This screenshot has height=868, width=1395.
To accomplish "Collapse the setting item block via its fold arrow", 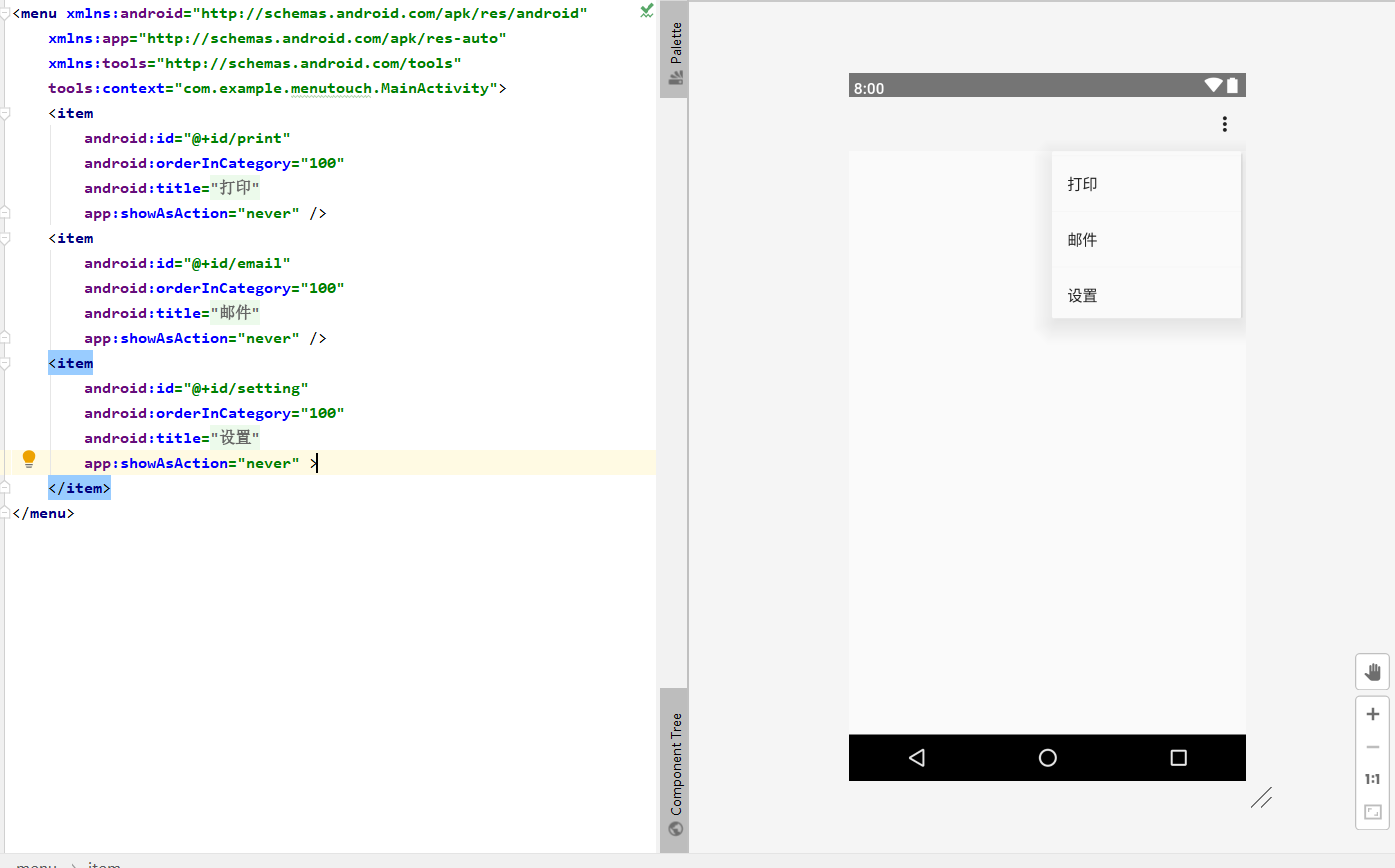I will pyautogui.click(x=7, y=363).
